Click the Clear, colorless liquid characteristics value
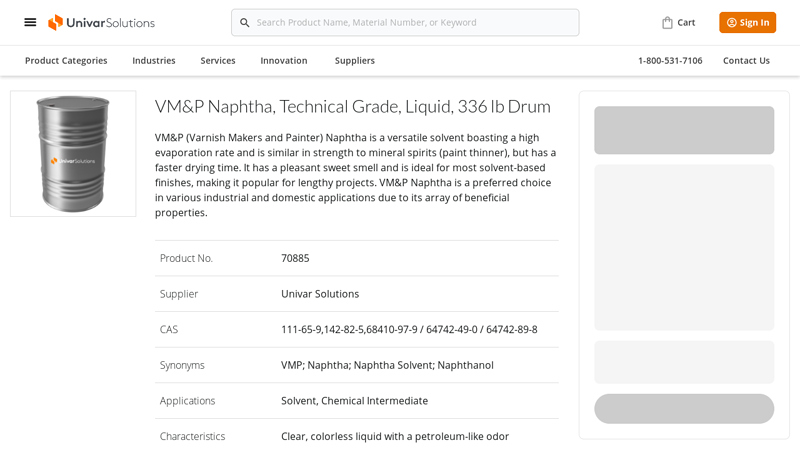 tap(395, 437)
